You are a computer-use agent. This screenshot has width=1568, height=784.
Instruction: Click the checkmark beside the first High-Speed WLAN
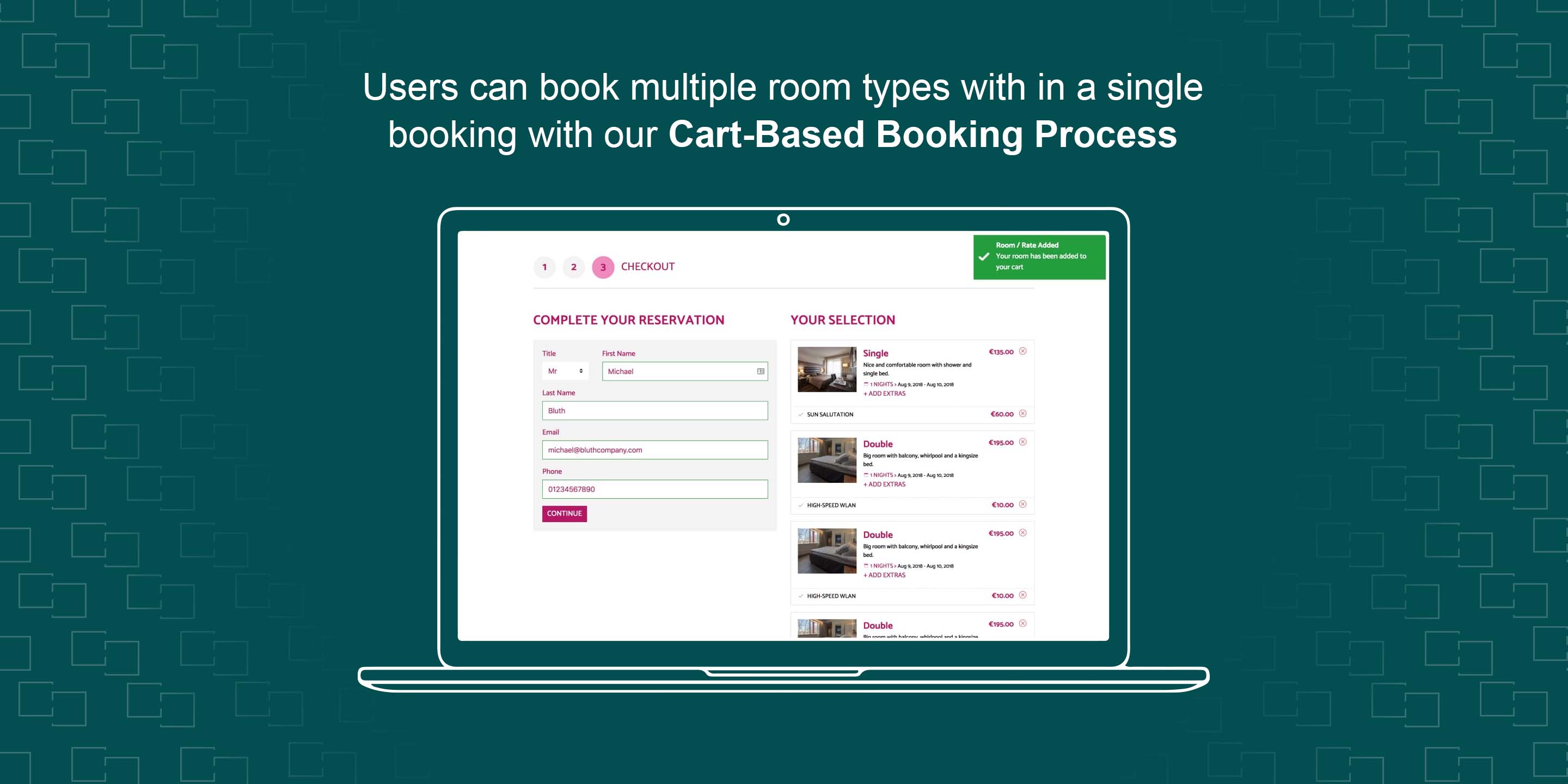click(800, 505)
